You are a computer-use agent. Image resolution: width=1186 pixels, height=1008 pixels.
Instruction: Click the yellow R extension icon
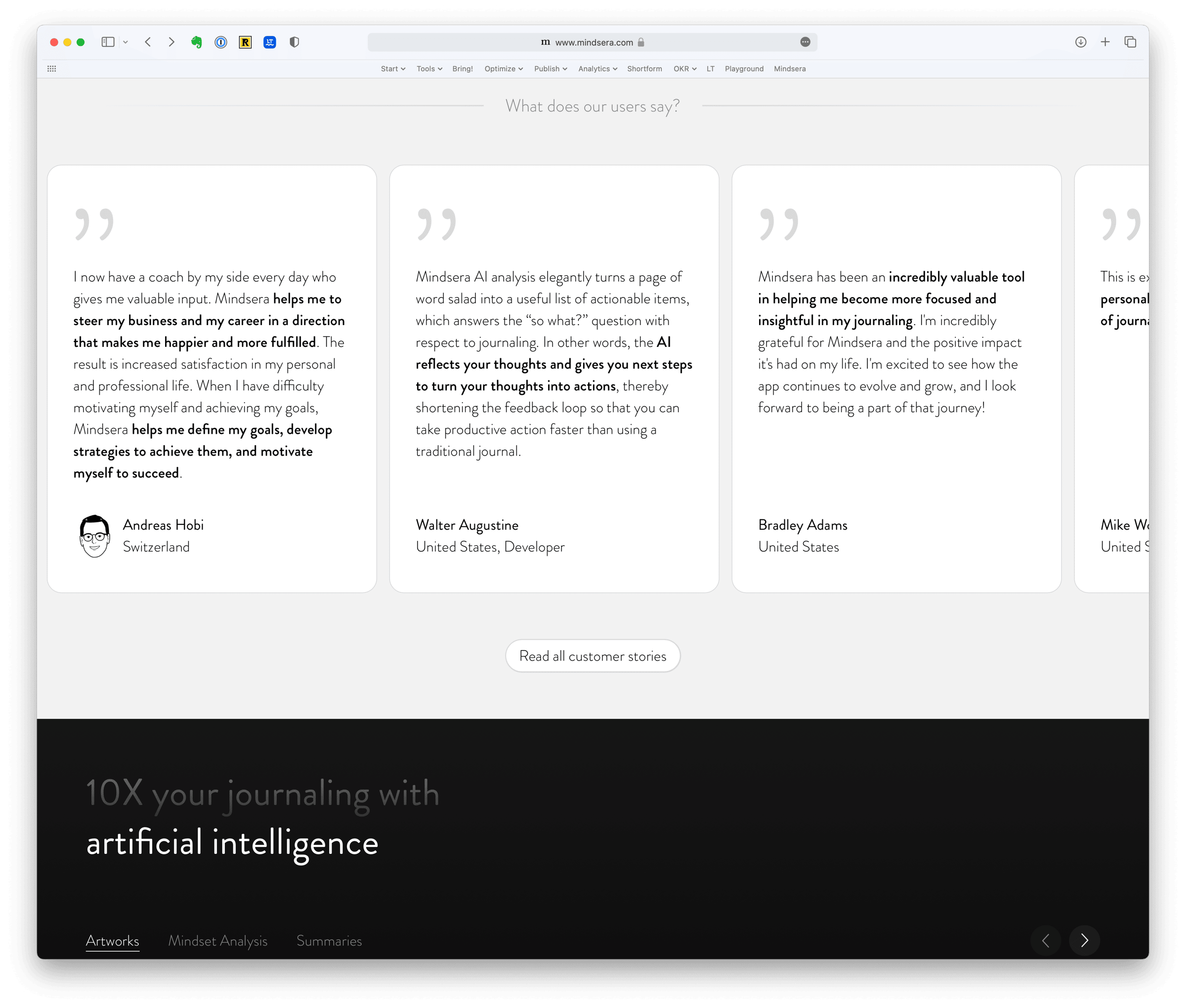(245, 42)
